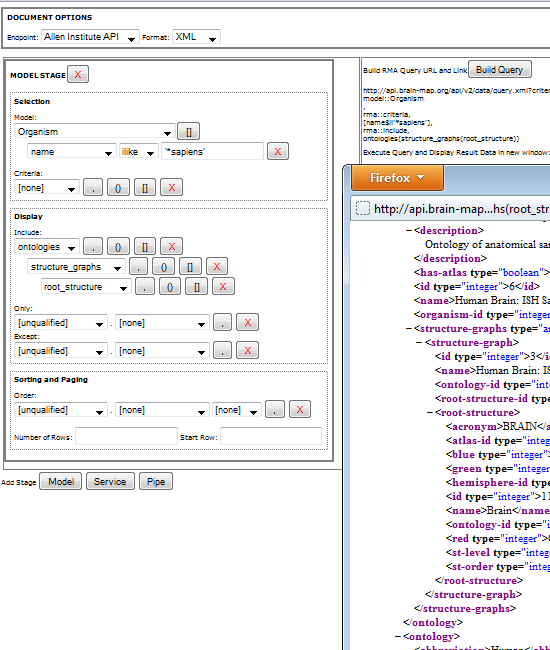This screenshot has width=550, height=650.
Task: Click the [] button next to ontologies
Action: click(x=145, y=246)
